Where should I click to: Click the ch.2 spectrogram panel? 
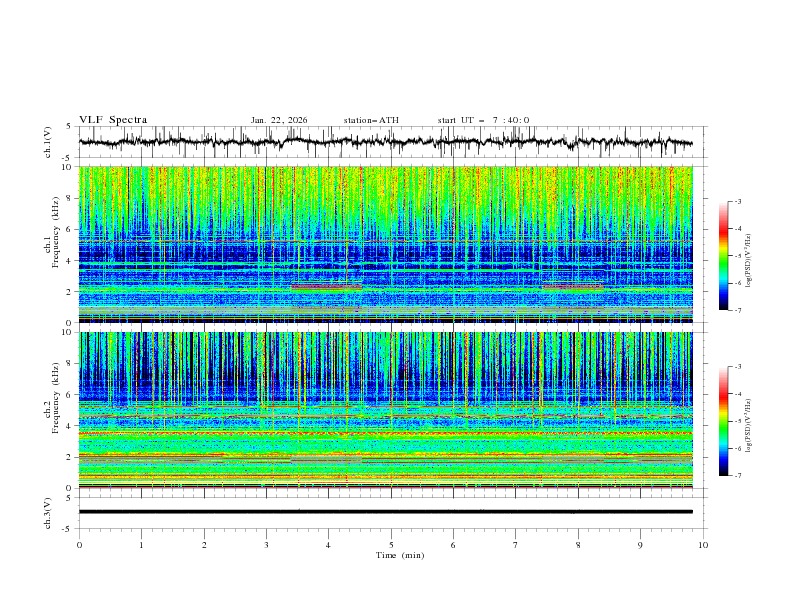pos(385,410)
